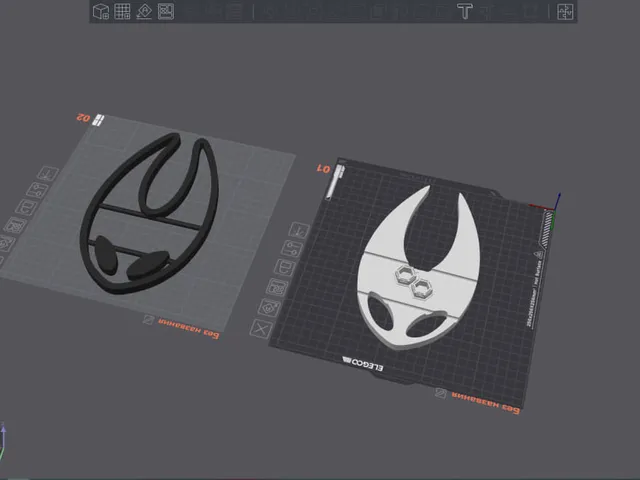Open plate 02 settings sliders icon
The width and height of the screenshot is (640, 480).
pyautogui.click(x=38, y=190)
